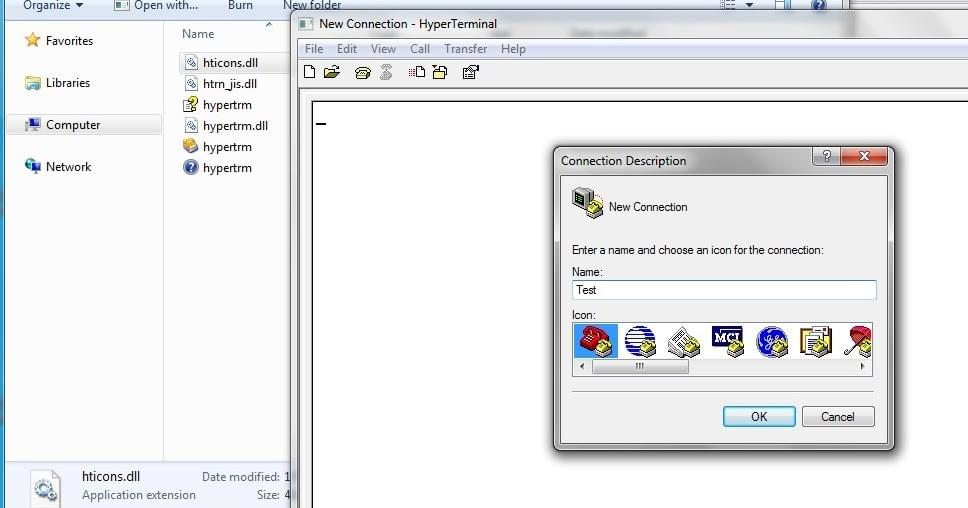The height and width of the screenshot is (508, 968).
Task: Select the hypertrm.dll file icon
Action: point(191,125)
